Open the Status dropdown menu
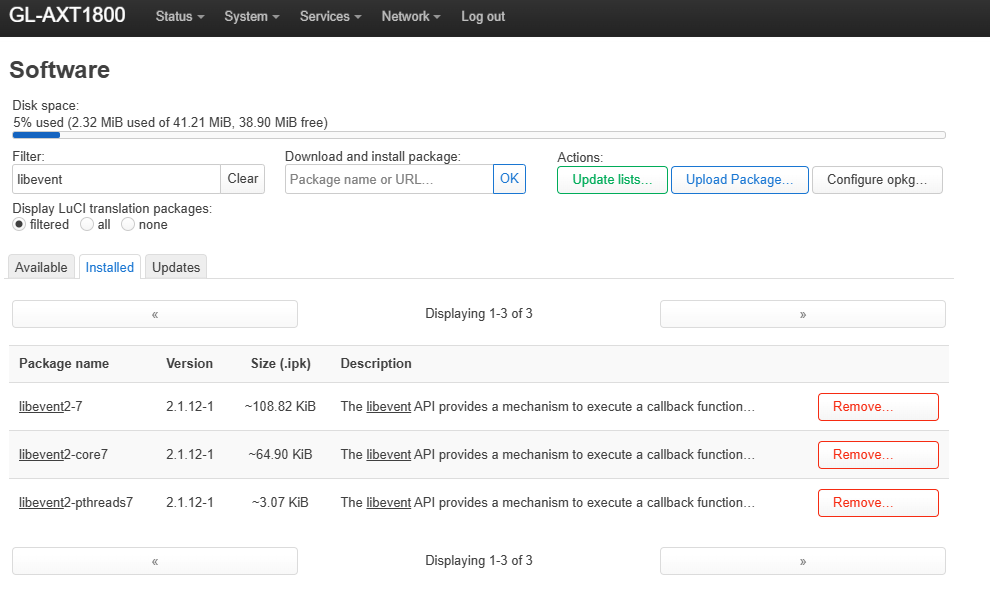 click(x=180, y=16)
